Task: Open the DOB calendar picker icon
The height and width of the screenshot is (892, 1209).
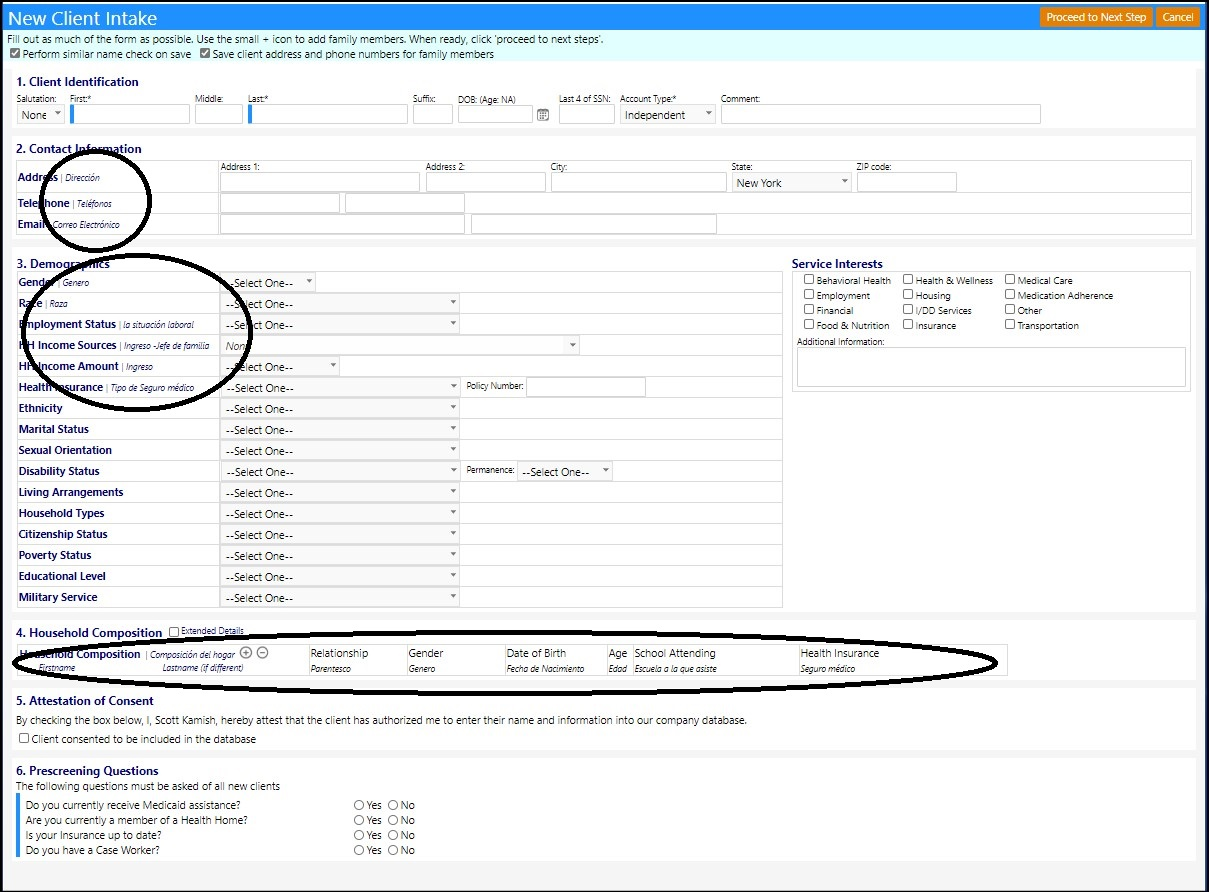Action: 543,115
